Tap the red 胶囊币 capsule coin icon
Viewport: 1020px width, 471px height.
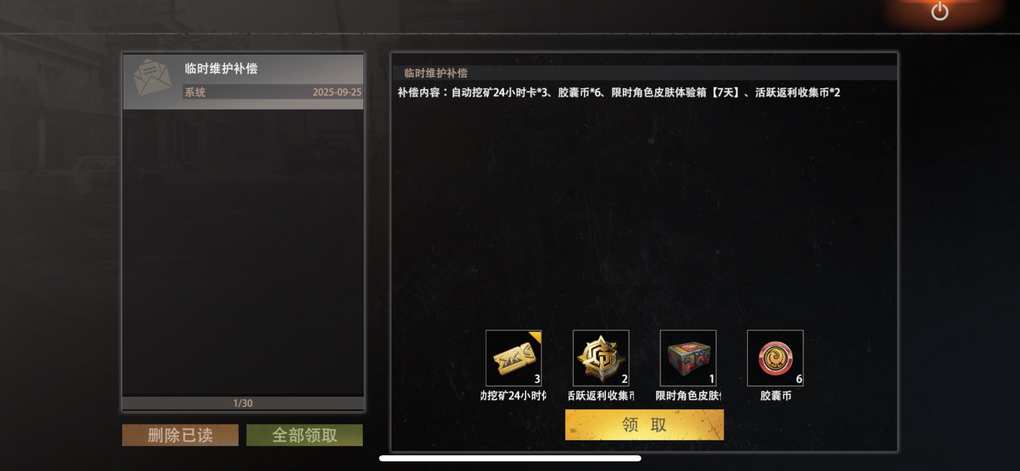tap(775, 358)
